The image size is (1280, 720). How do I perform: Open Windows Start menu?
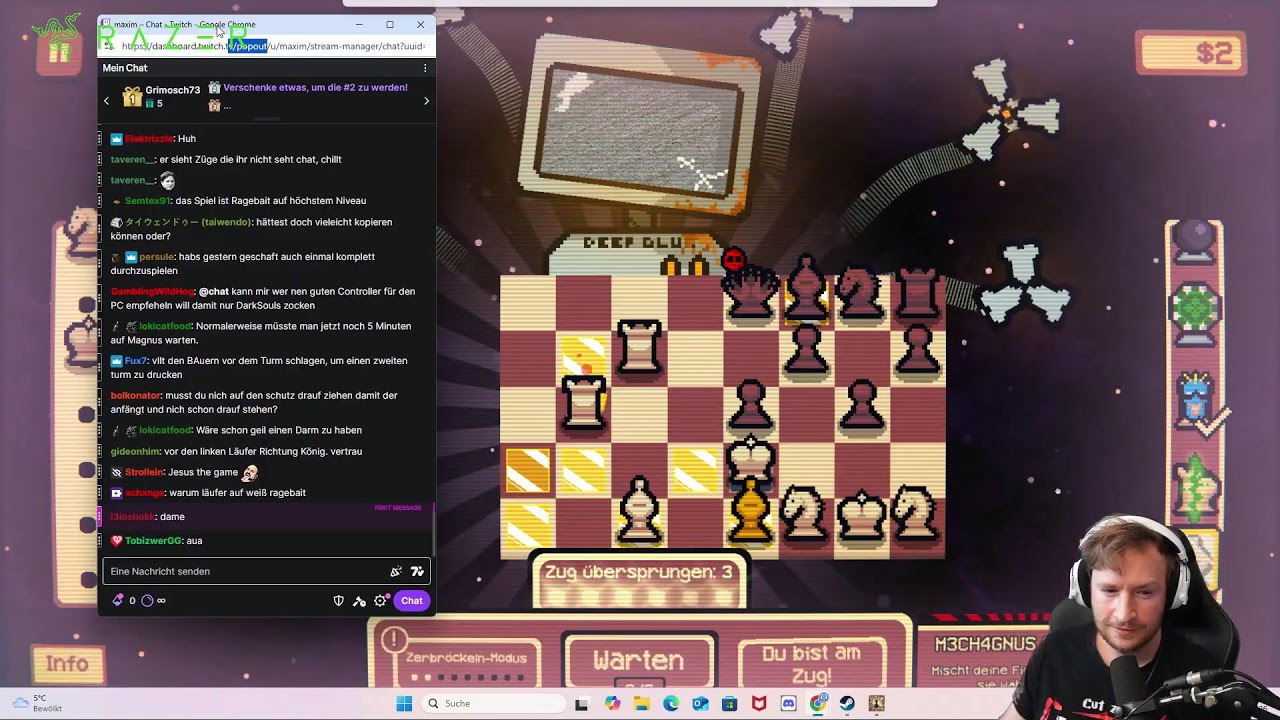pyautogui.click(x=404, y=703)
